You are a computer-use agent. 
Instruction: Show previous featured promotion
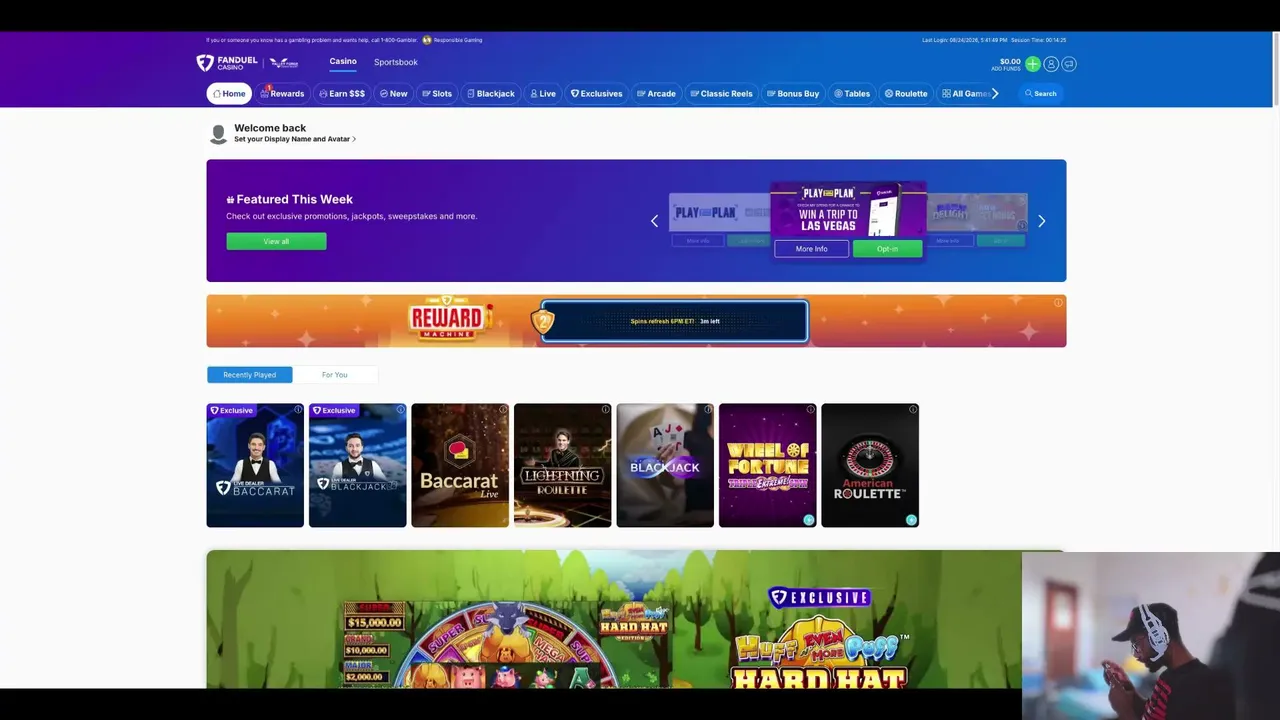(x=655, y=221)
